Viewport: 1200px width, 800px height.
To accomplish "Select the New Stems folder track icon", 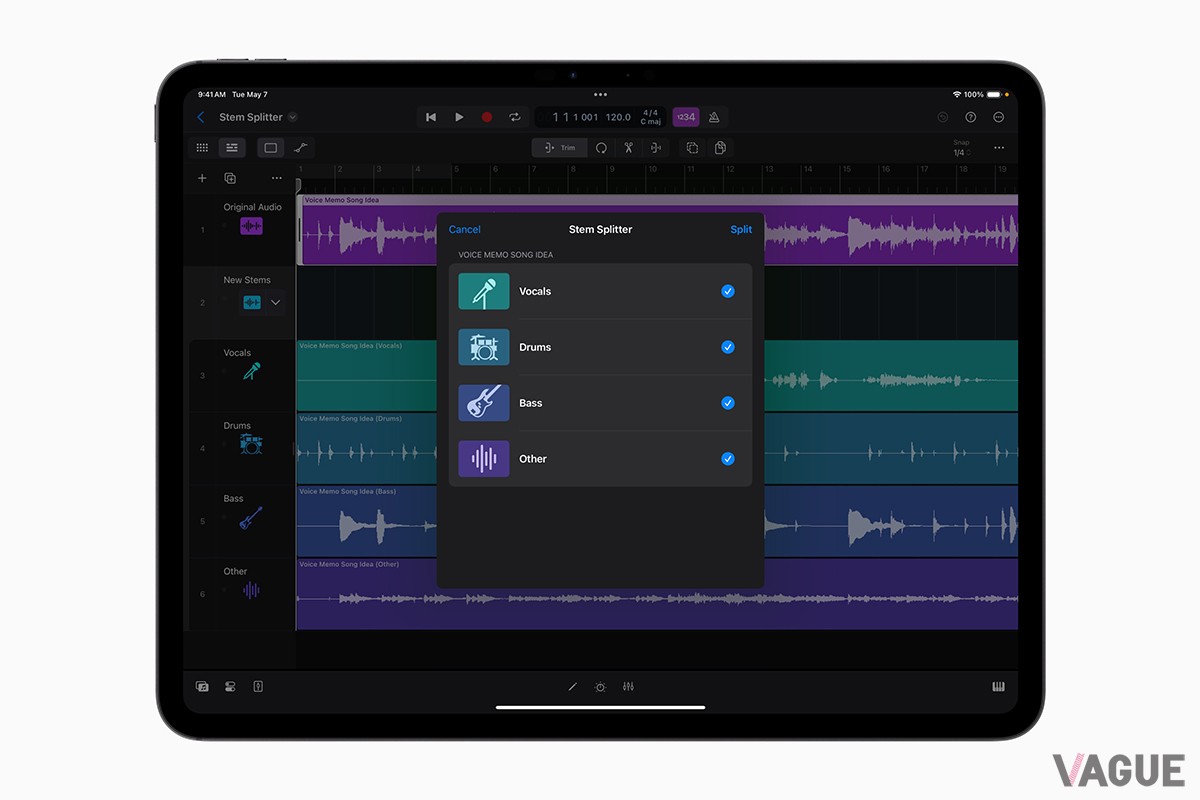I will click(x=251, y=302).
